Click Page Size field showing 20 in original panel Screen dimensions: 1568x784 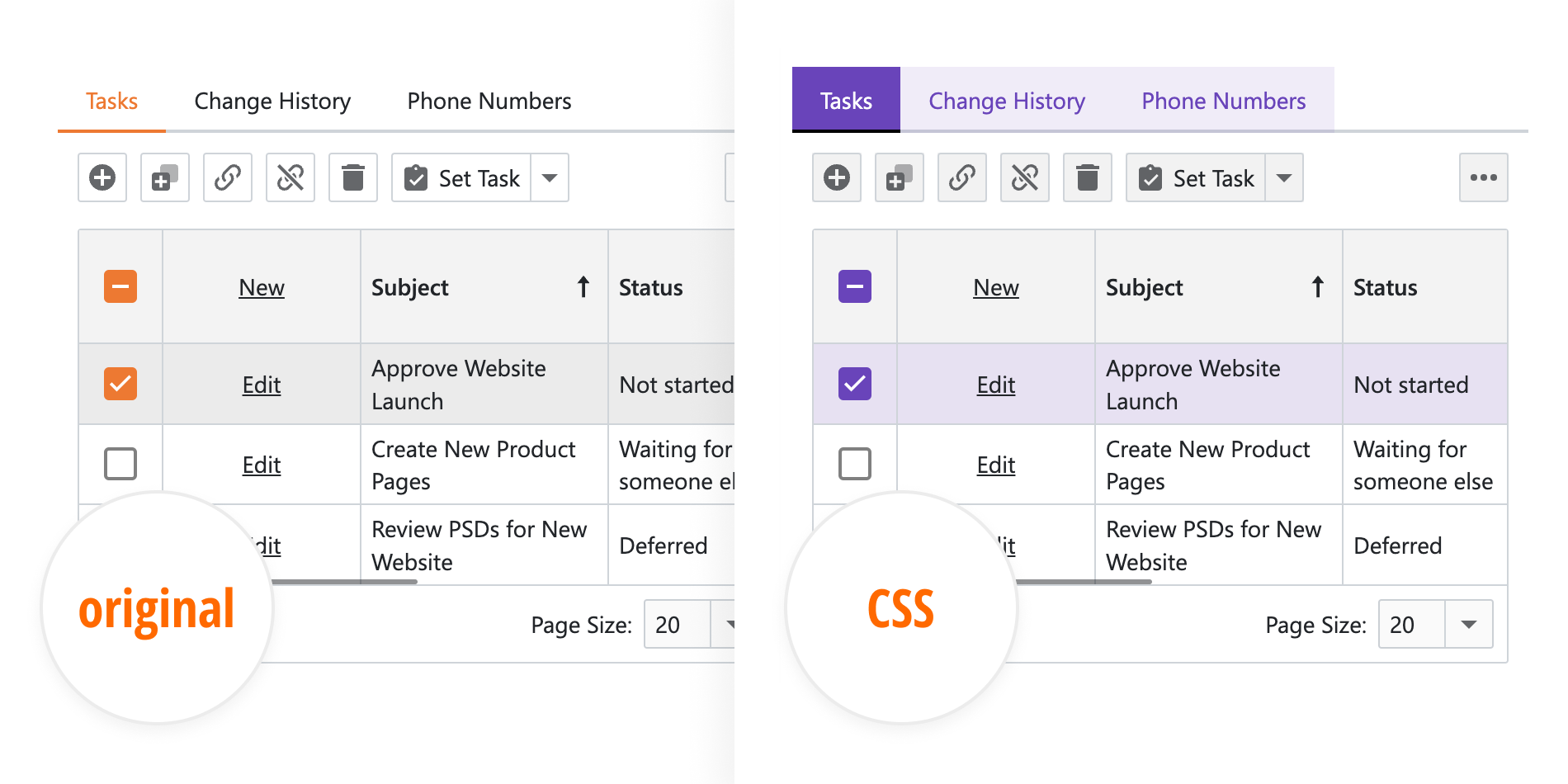point(677,624)
